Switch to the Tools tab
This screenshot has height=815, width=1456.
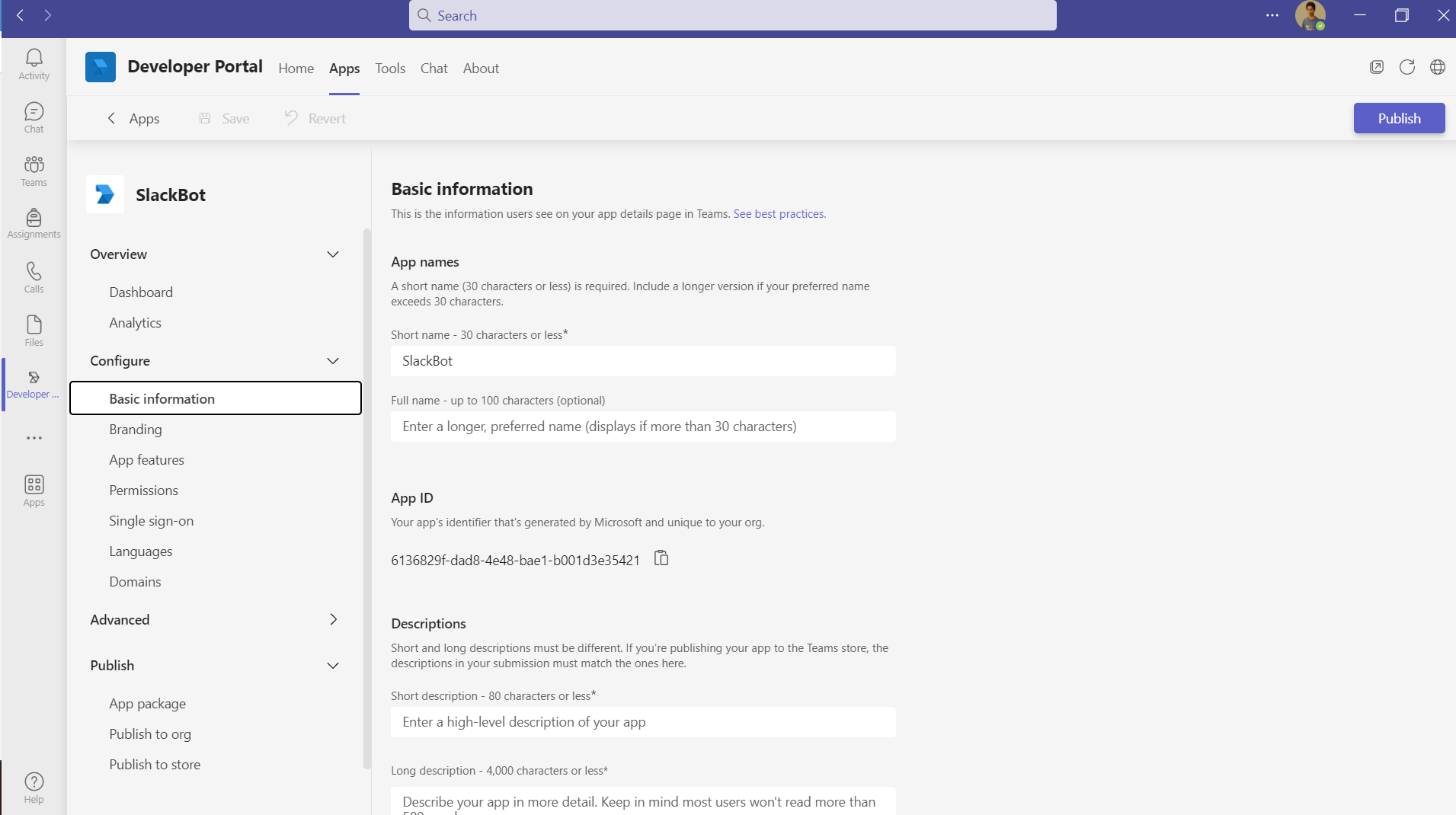390,68
